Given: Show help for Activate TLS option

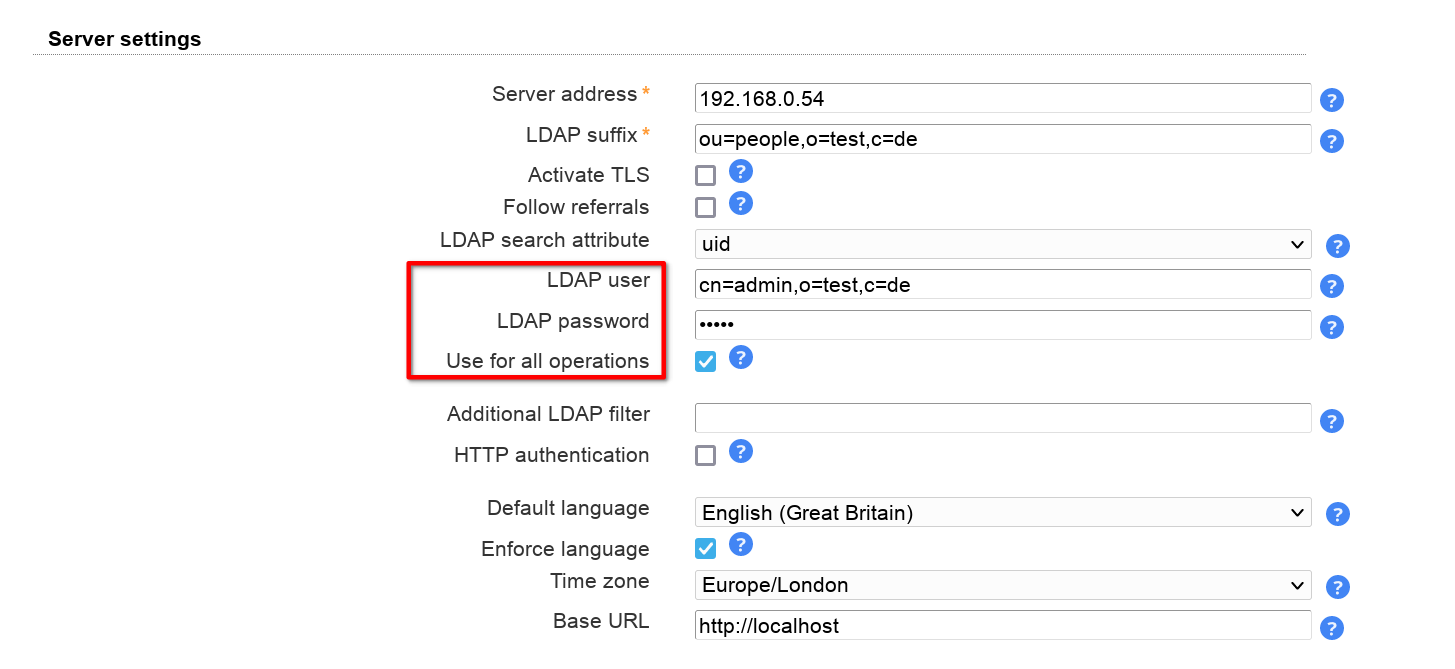Looking at the screenshot, I should pyautogui.click(x=740, y=171).
